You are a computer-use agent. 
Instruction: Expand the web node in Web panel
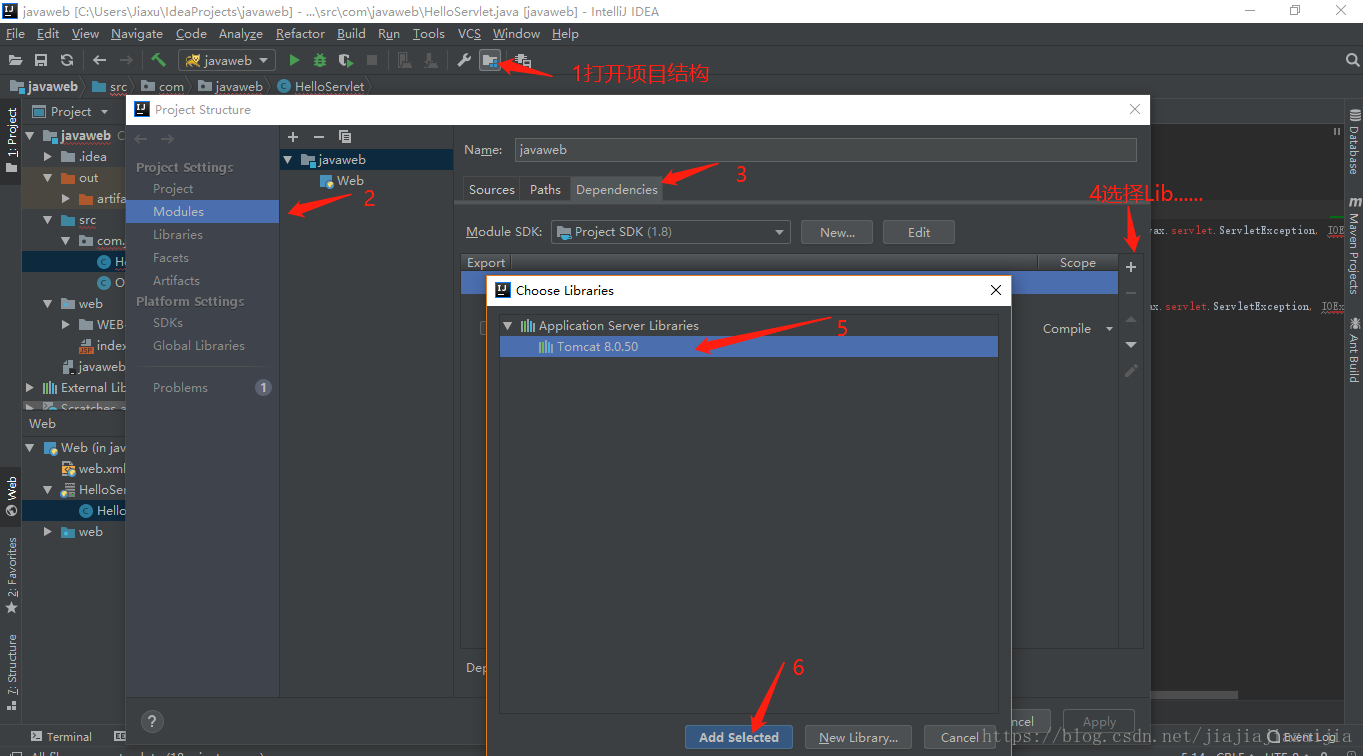(x=48, y=532)
